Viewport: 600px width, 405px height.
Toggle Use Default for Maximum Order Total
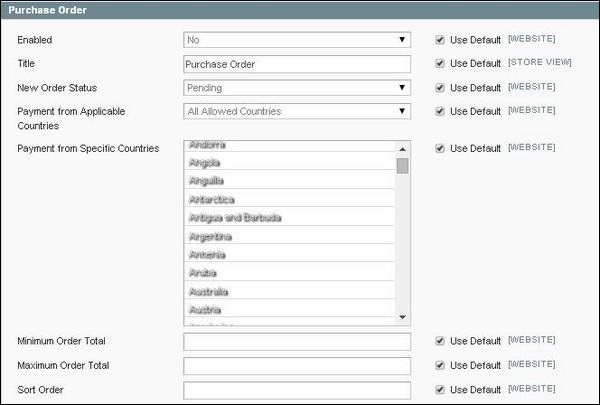coord(440,366)
